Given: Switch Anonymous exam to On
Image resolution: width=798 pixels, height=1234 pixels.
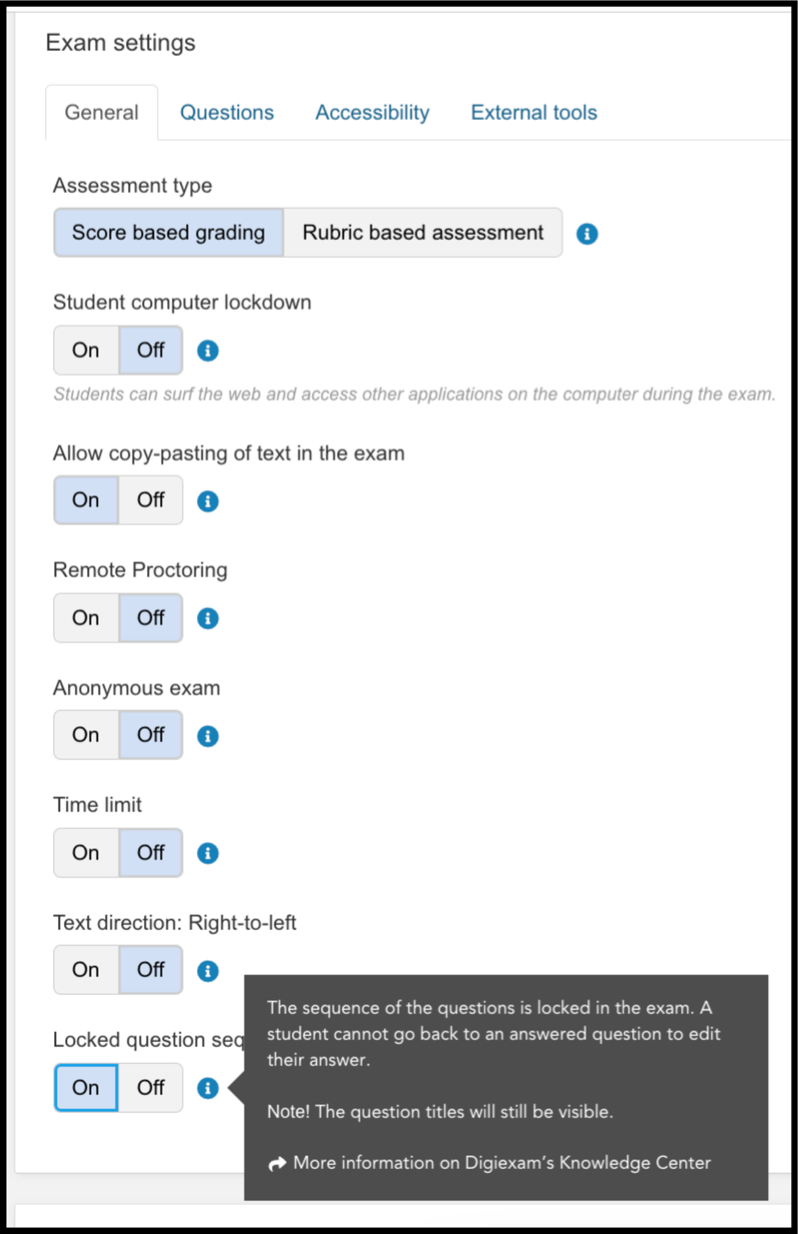Looking at the screenshot, I should [x=86, y=735].
